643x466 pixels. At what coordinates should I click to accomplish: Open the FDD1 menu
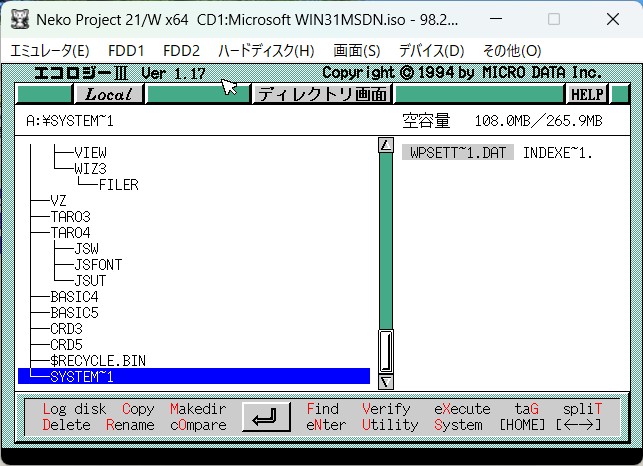(x=126, y=50)
